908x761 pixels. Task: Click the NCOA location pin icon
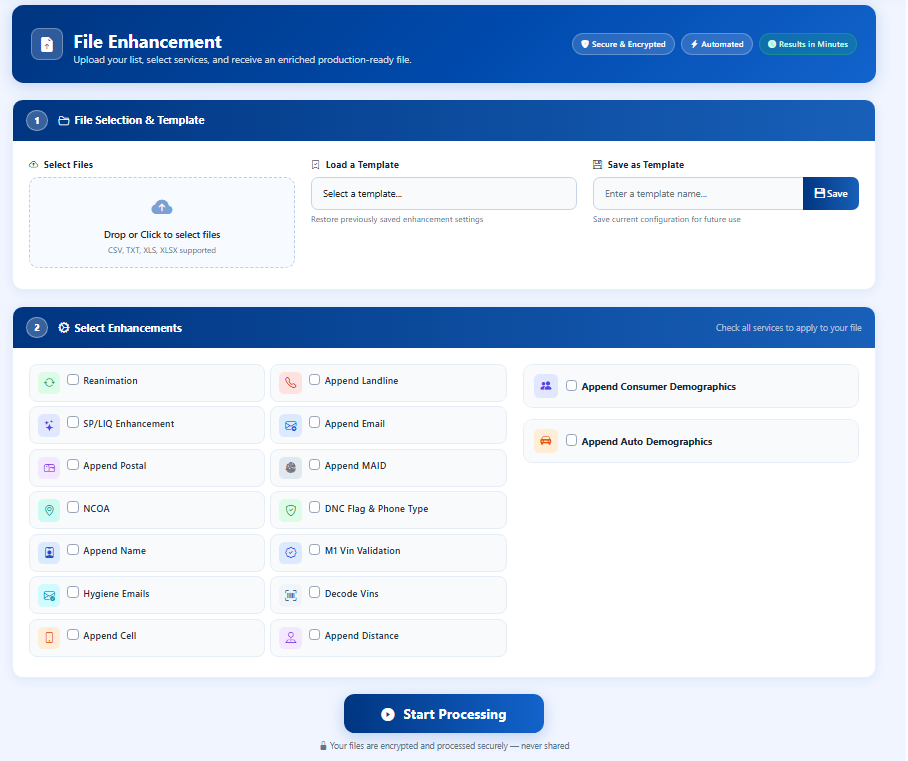coord(49,510)
